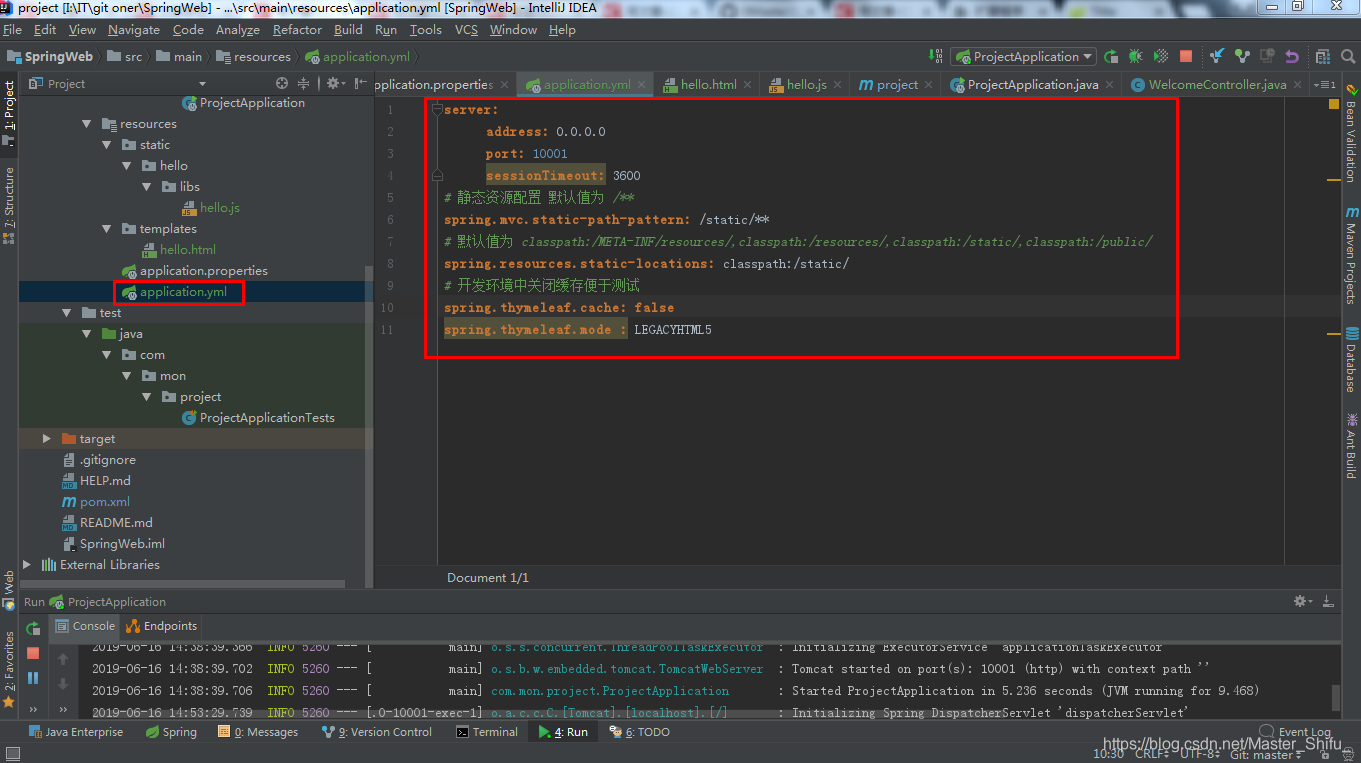This screenshot has width=1361, height=763.
Task: Switch to the WelcomeController.java tab
Action: pos(1217,85)
